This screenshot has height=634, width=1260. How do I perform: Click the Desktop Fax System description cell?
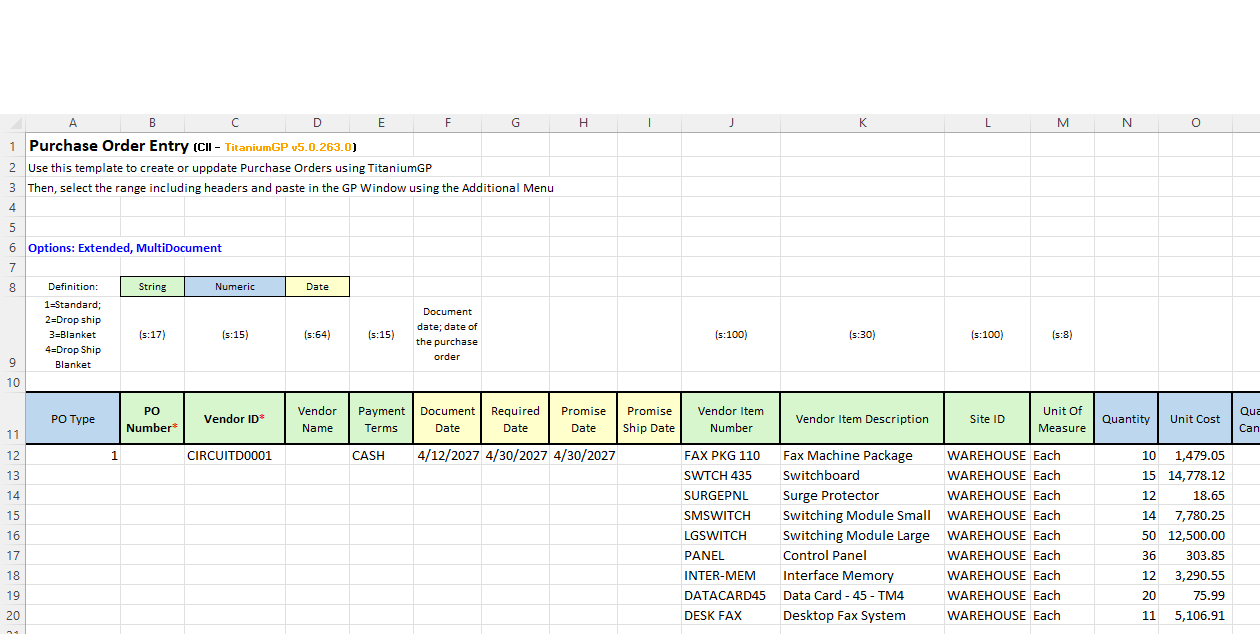click(x=862, y=615)
